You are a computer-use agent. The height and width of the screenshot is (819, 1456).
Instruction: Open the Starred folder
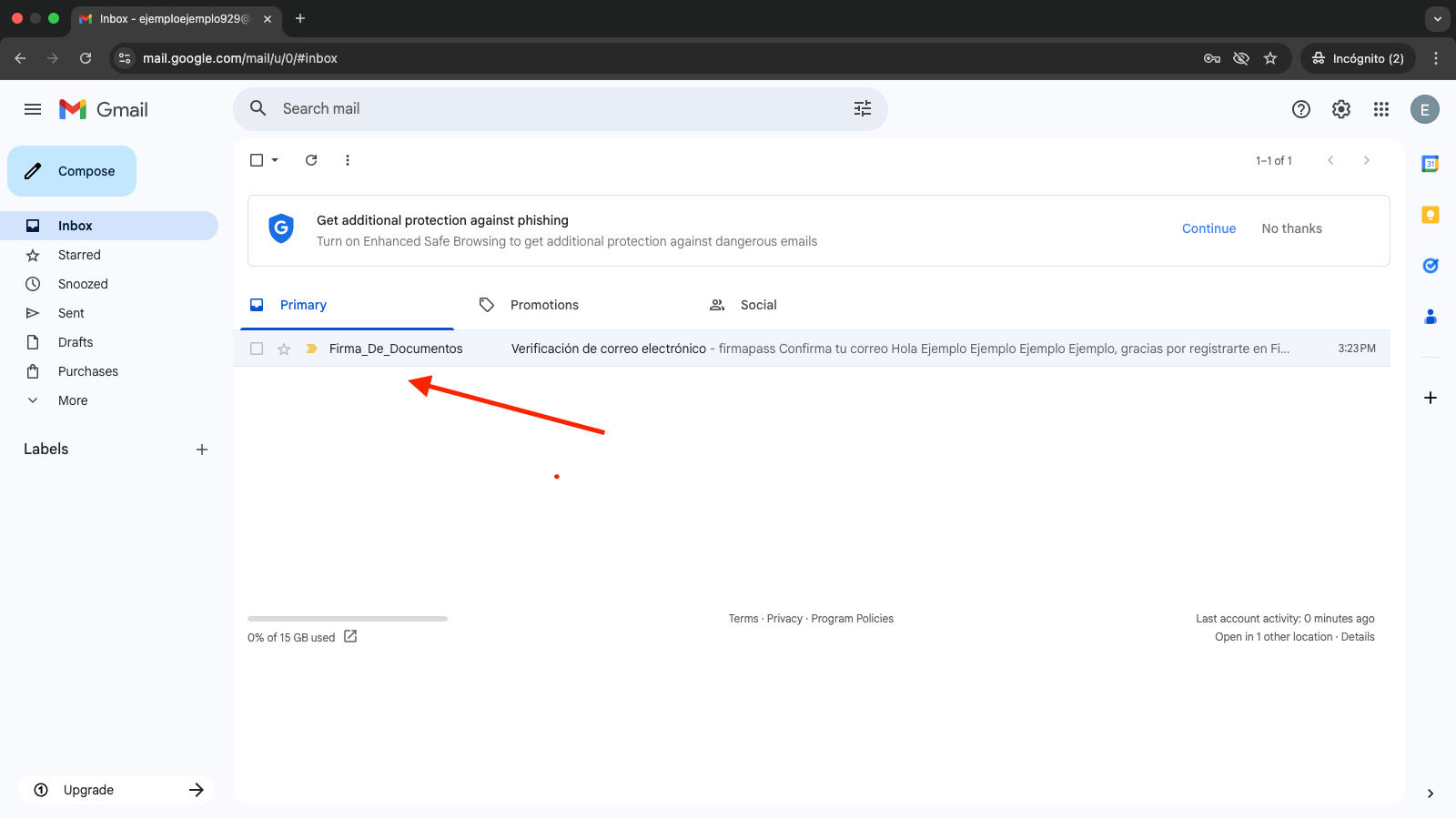[x=109, y=255]
